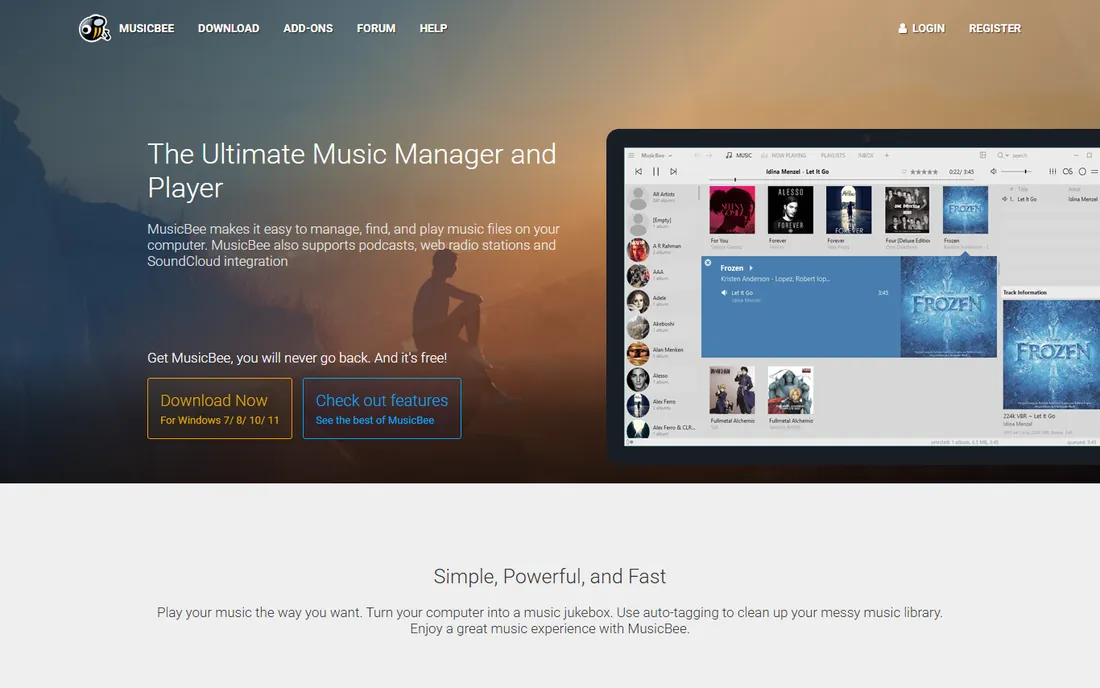The image size is (1100, 688).
Task: Select Alesso in the artist list
Action: coord(662,379)
